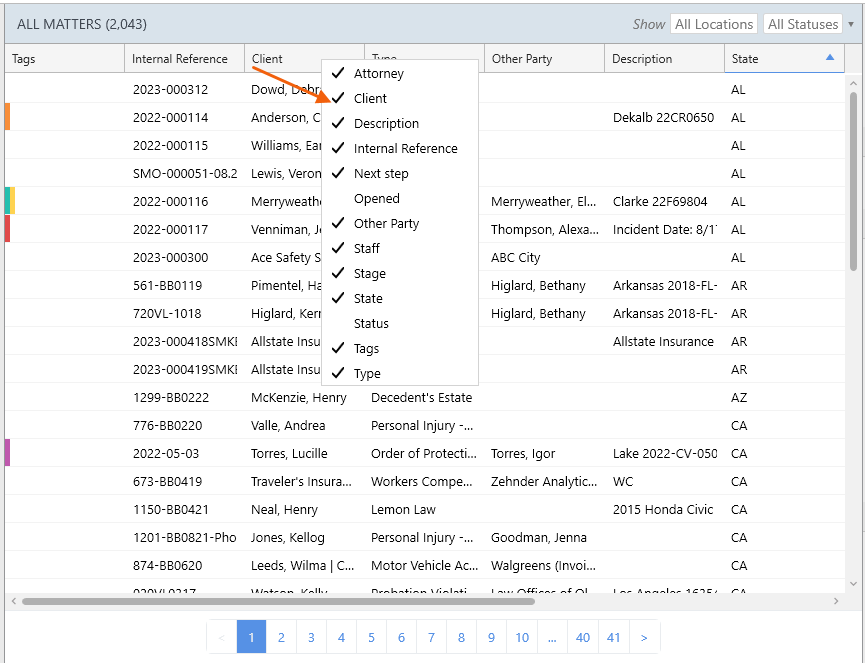Click the scroll down arrow
865x663 pixels.
(x=853, y=584)
